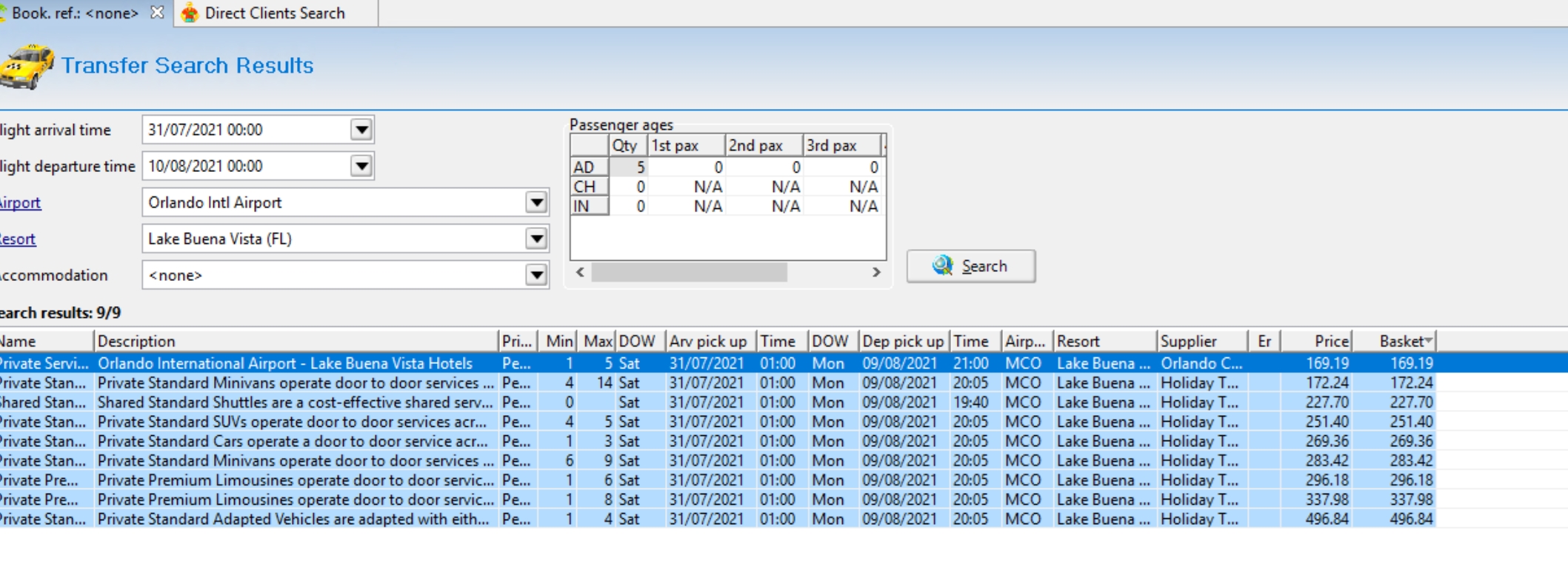
Task: Close the Book. ref. <none> tab
Action: (x=157, y=13)
